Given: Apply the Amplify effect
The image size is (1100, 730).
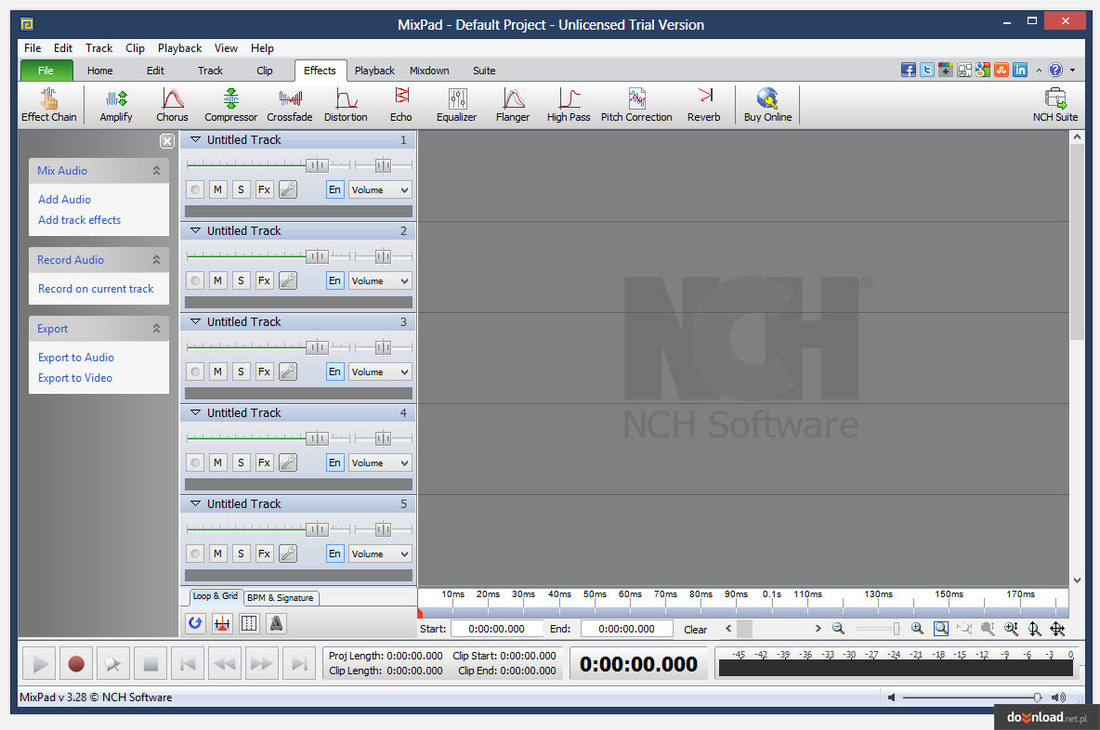Looking at the screenshot, I should (x=116, y=105).
